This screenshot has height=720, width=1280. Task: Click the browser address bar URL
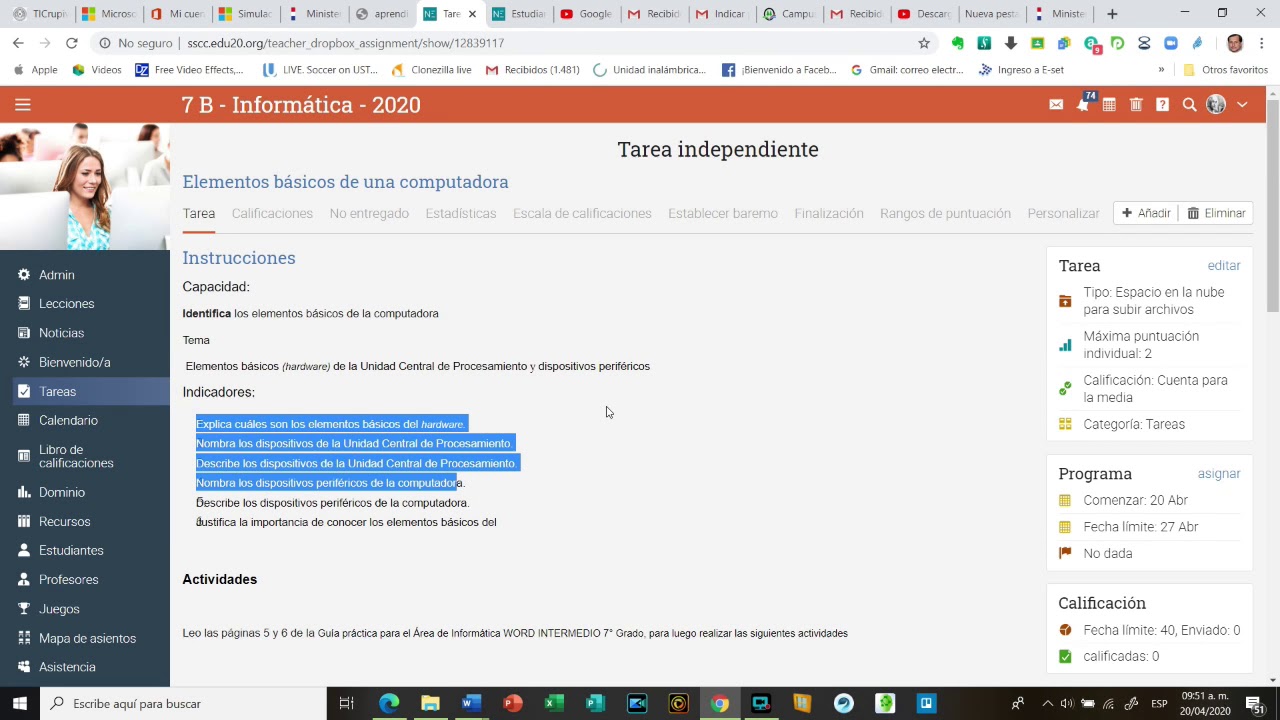tap(345, 43)
